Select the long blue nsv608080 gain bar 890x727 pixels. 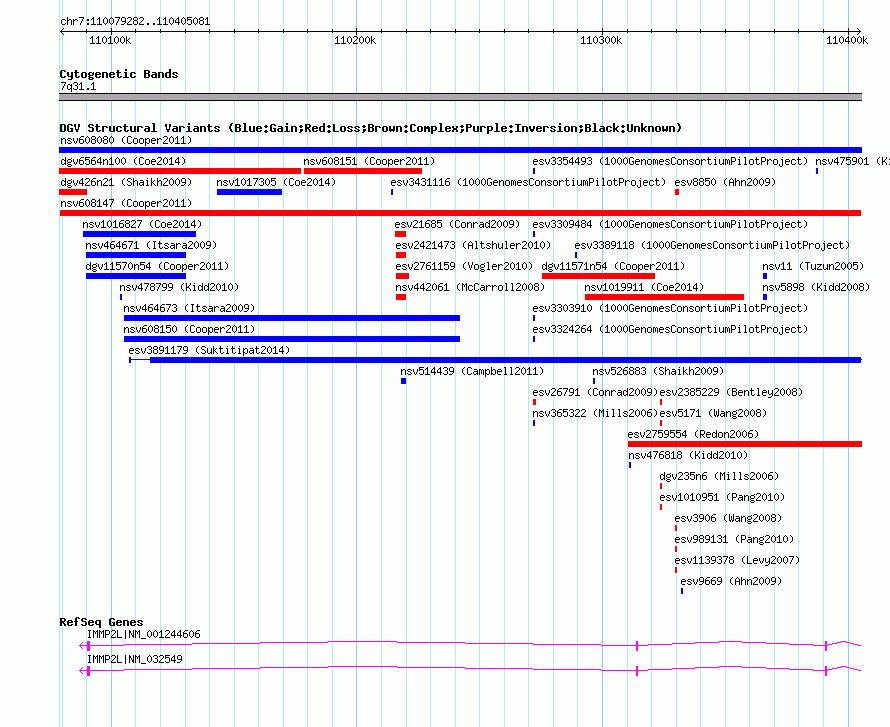pos(460,150)
